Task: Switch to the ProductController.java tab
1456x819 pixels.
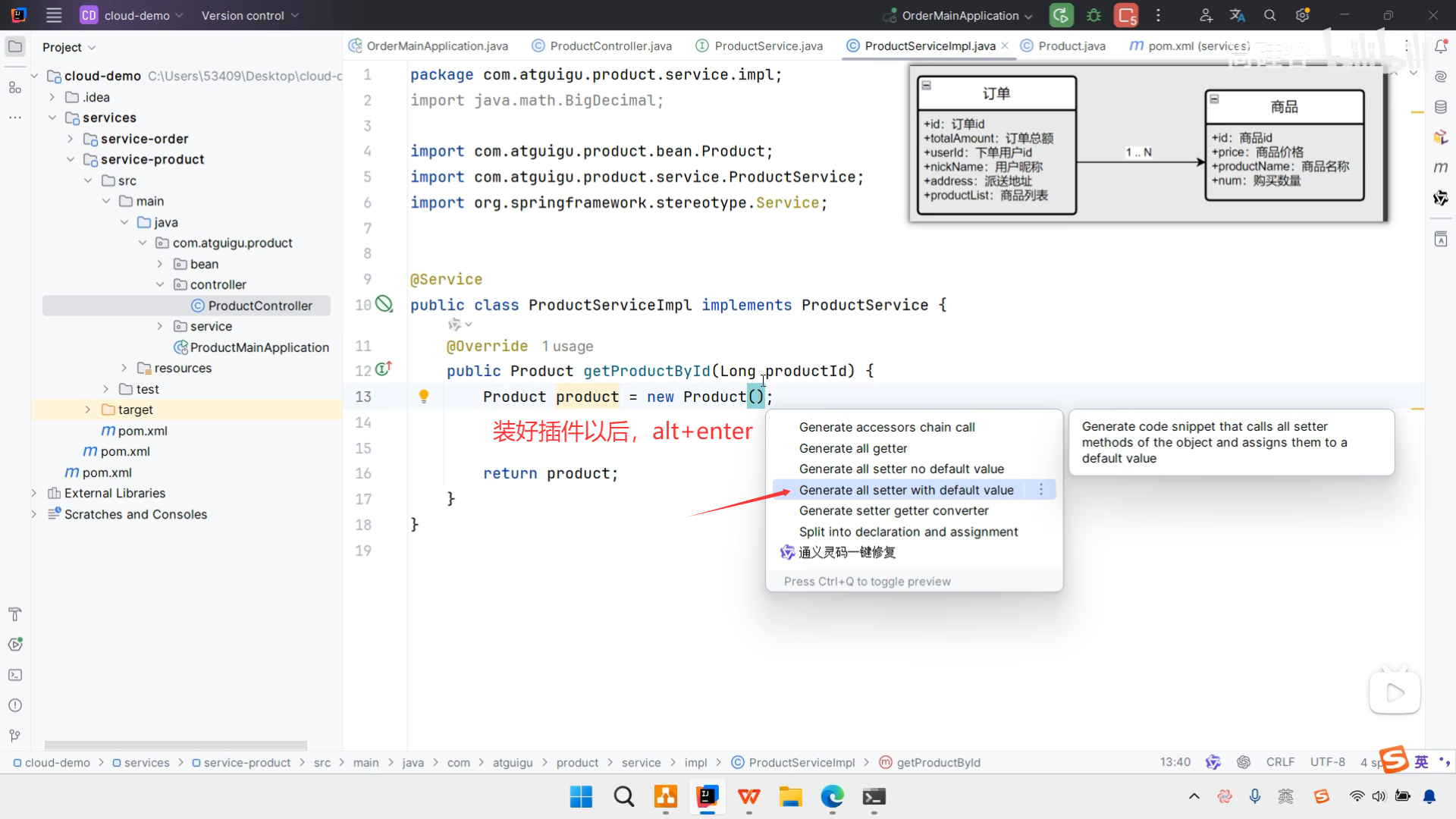Action: pos(610,46)
